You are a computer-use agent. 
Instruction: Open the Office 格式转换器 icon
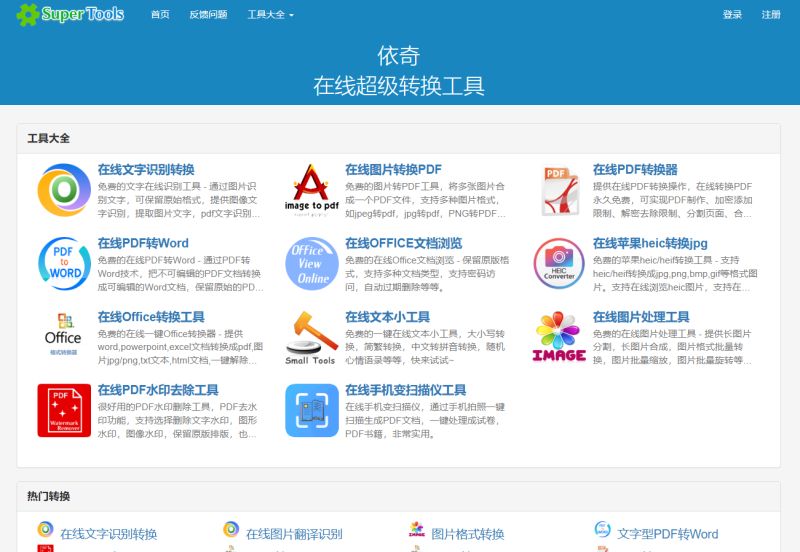(63, 334)
